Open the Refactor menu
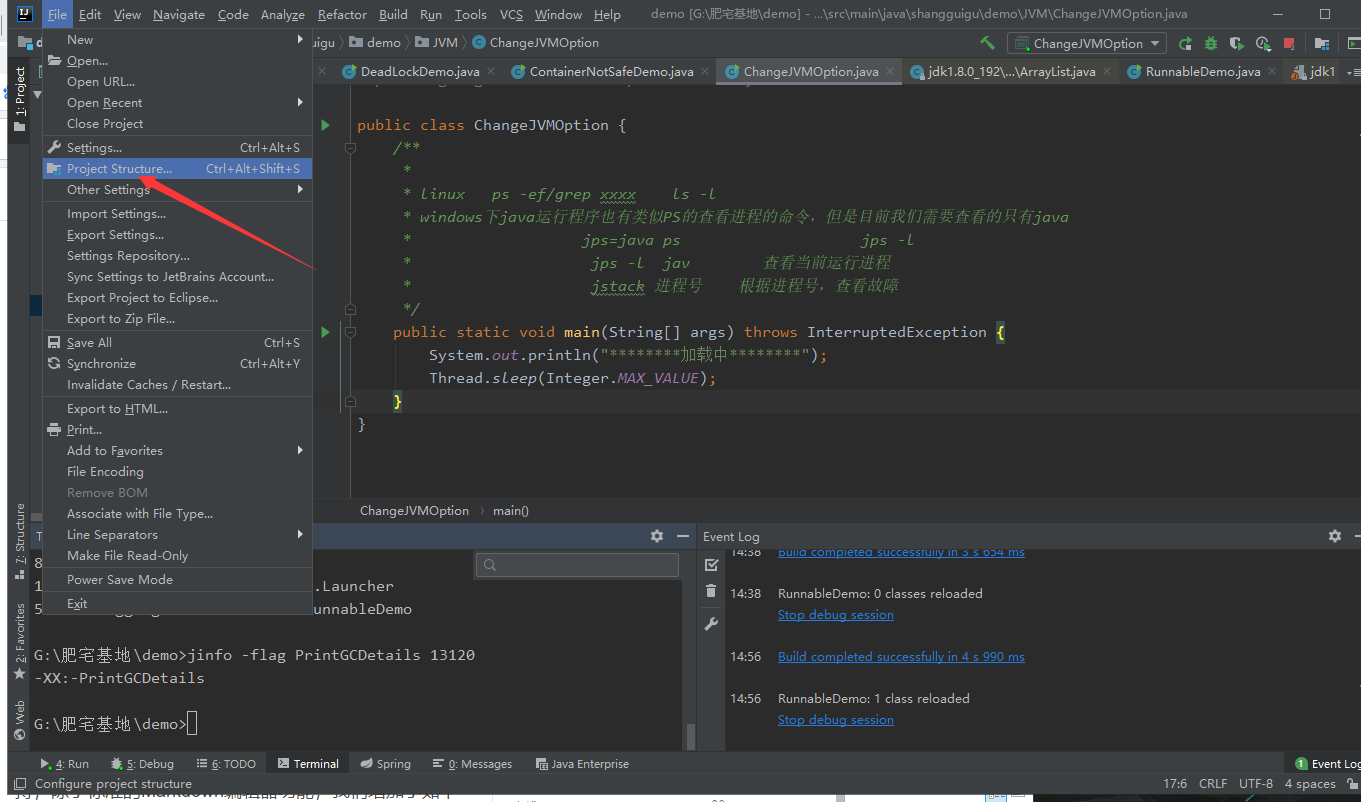Viewport: 1361px width, 802px height. tap(342, 14)
